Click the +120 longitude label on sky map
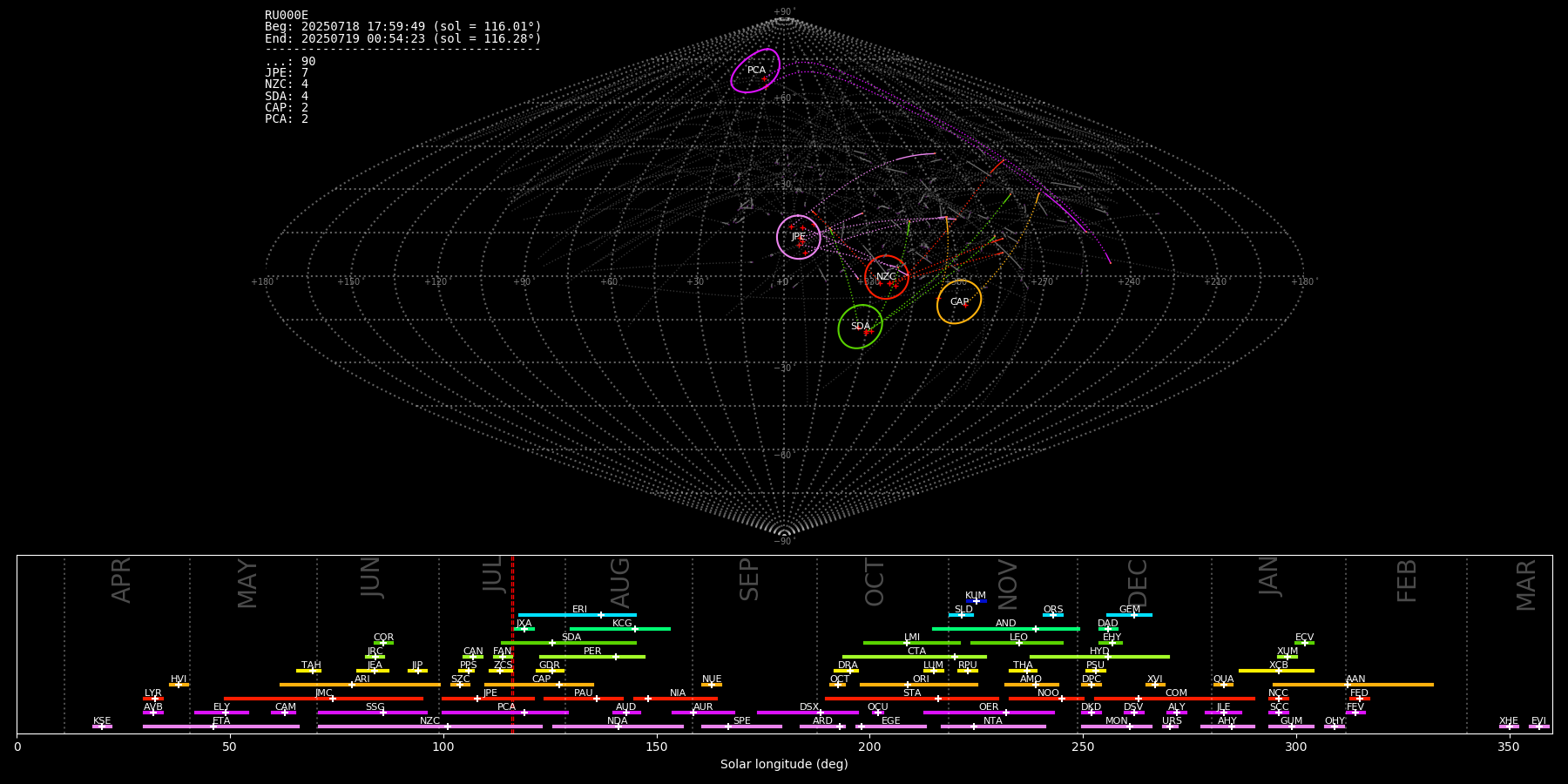This screenshot has width=1568, height=784. (436, 282)
